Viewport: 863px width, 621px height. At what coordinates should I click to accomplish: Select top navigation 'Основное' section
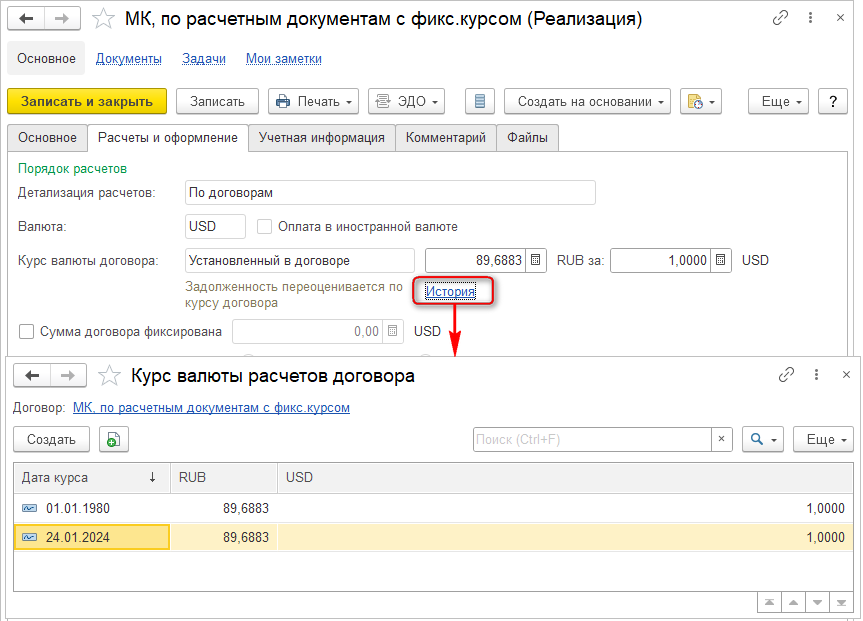point(46,58)
